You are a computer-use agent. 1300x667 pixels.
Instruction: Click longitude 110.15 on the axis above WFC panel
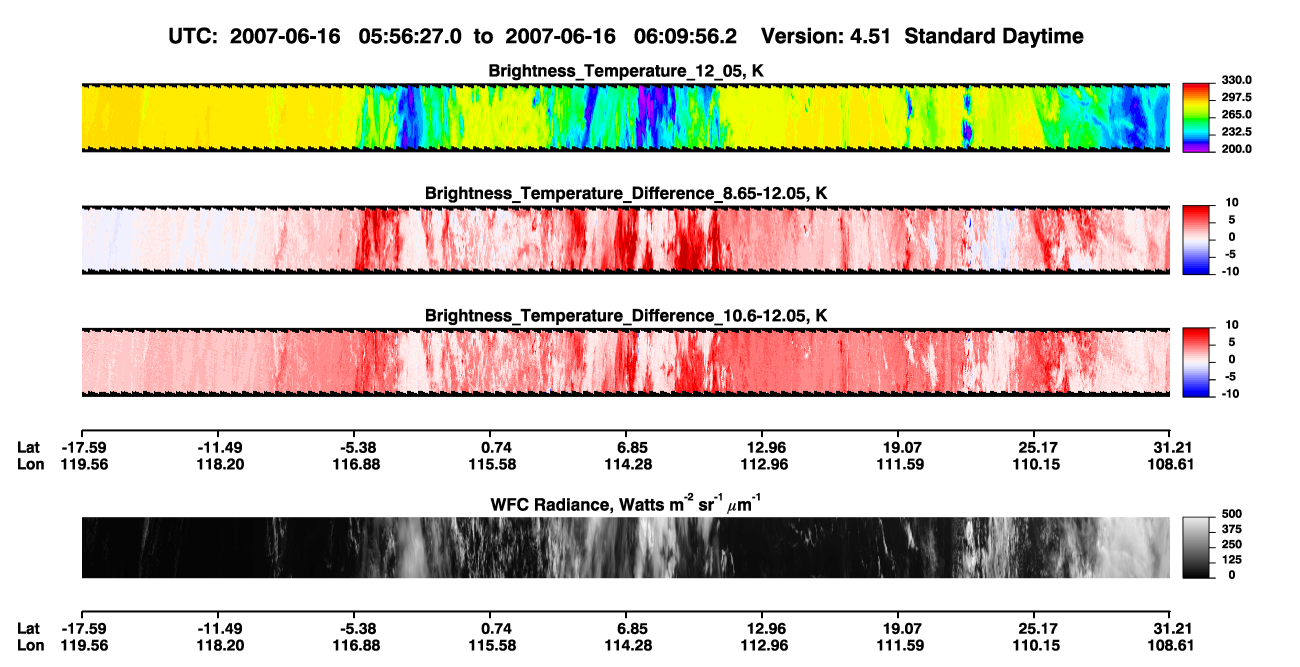pyautogui.click(x=1037, y=465)
